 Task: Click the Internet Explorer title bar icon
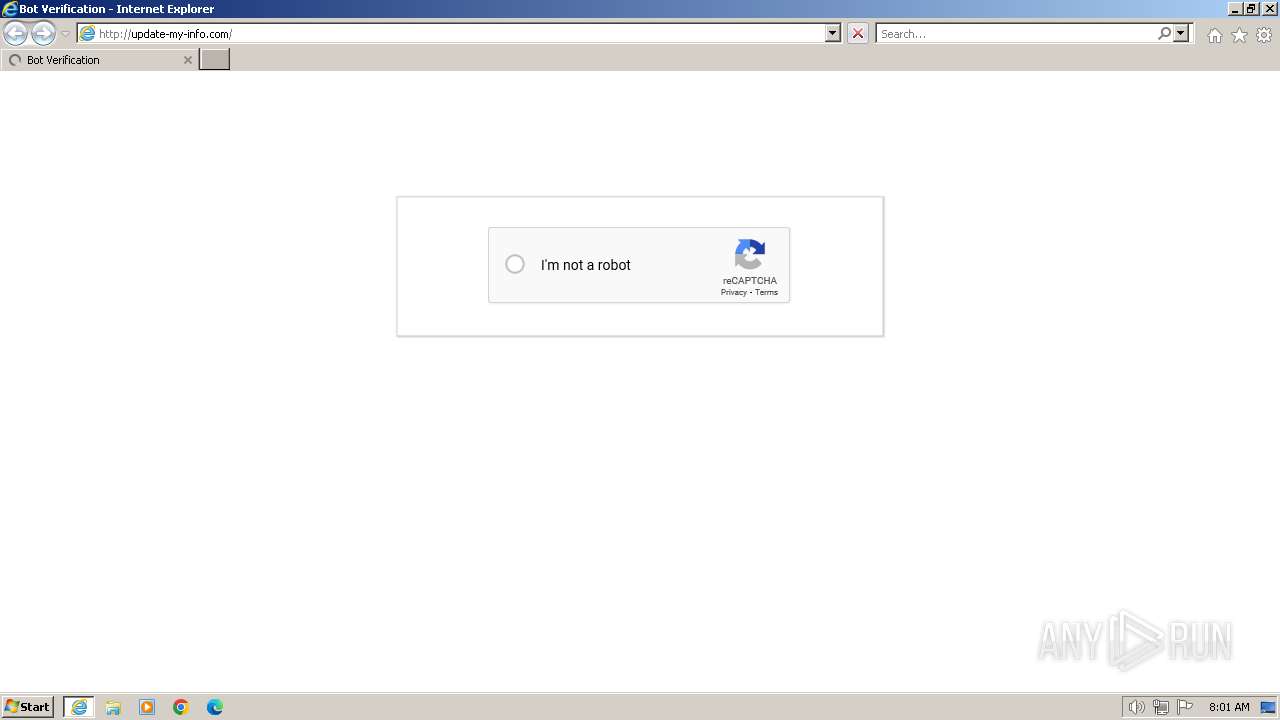(x=10, y=9)
